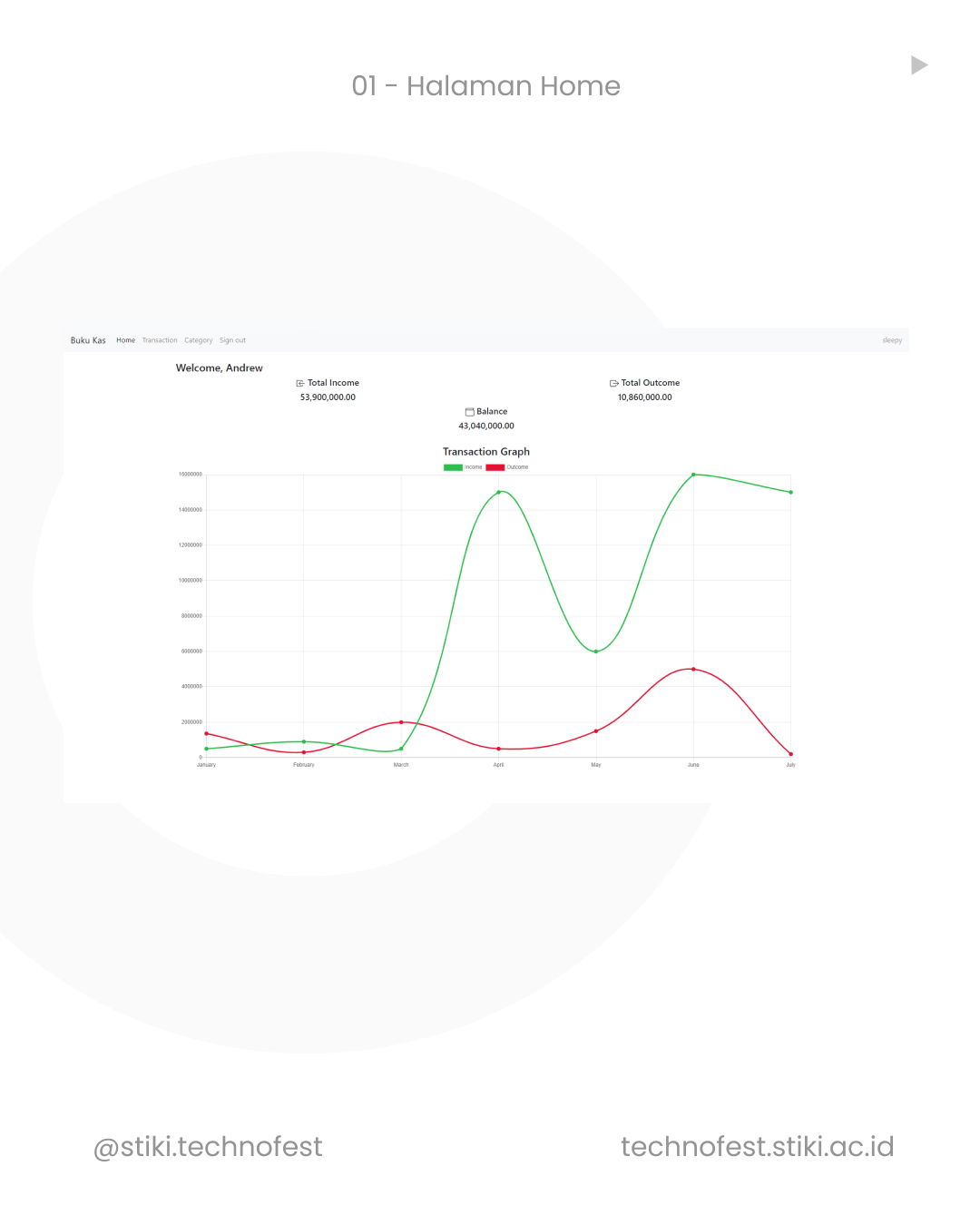Select the April outcome data point
This screenshot has height=1225, width=980.
coord(498,749)
